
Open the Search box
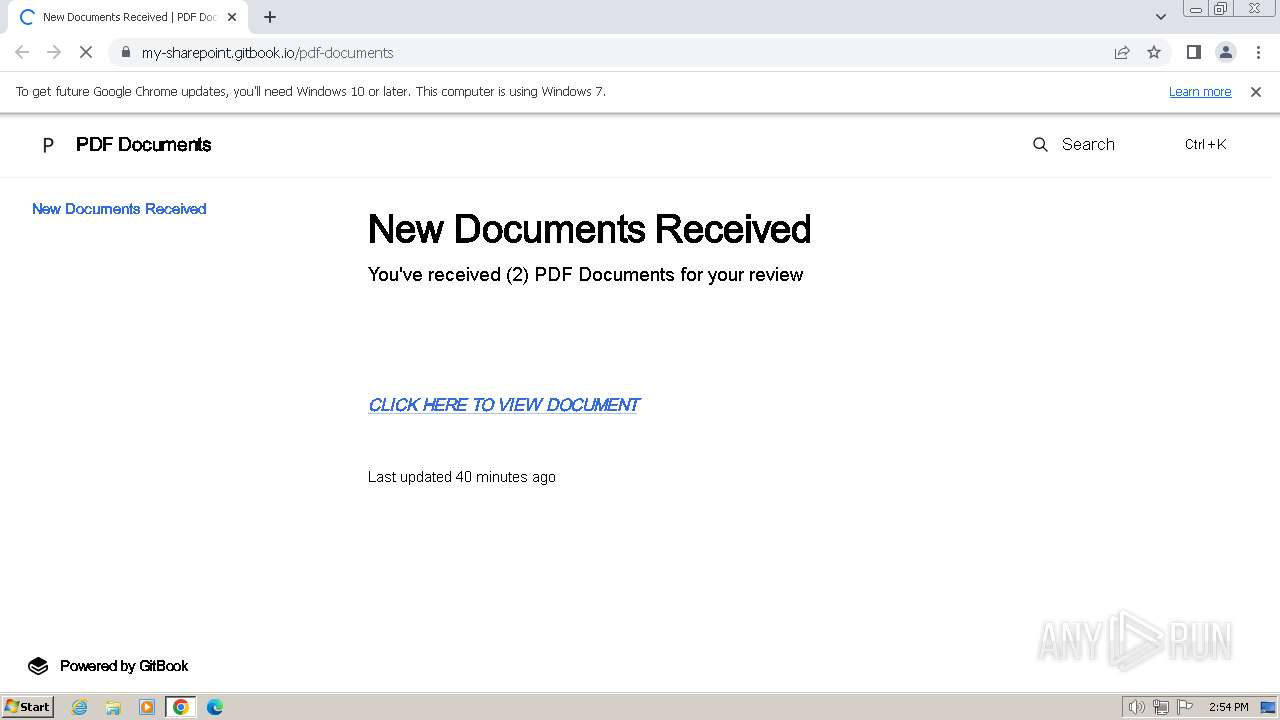1130,145
